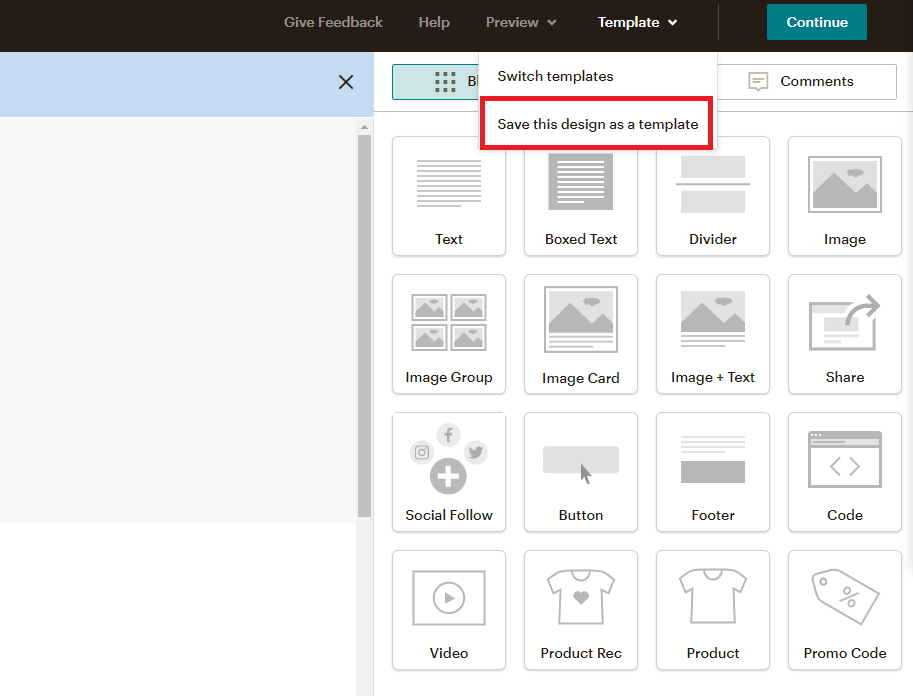Choose Switch templates from the menu
This screenshot has width=913, height=696.
(x=555, y=75)
